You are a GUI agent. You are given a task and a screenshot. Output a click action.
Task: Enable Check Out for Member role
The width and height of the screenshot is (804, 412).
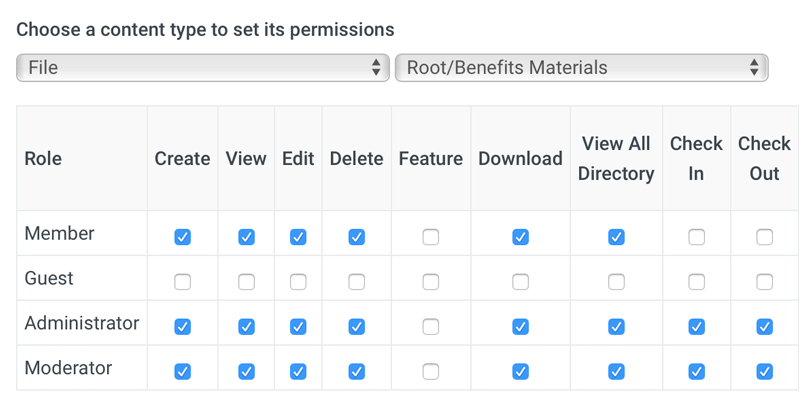point(764,237)
